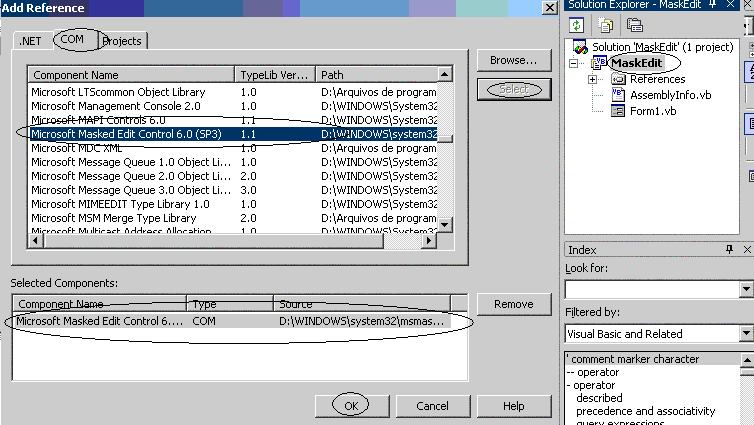Click Selected Components' Component Name header

click(100, 304)
